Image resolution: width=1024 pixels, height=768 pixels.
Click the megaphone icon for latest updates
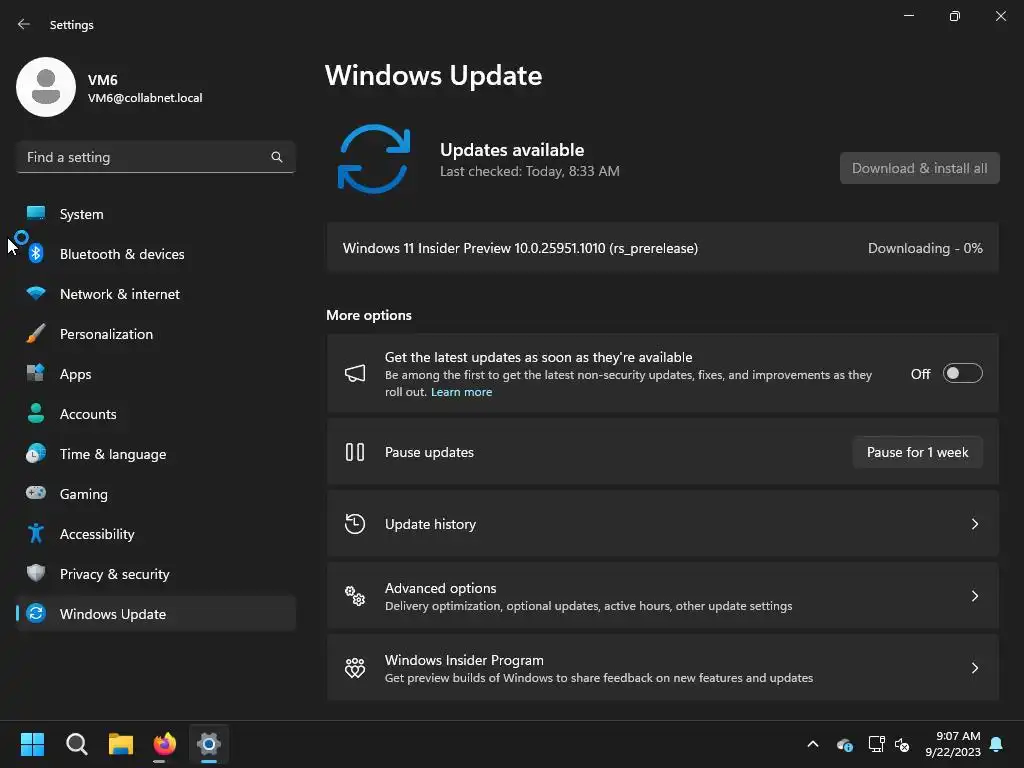pos(355,374)
